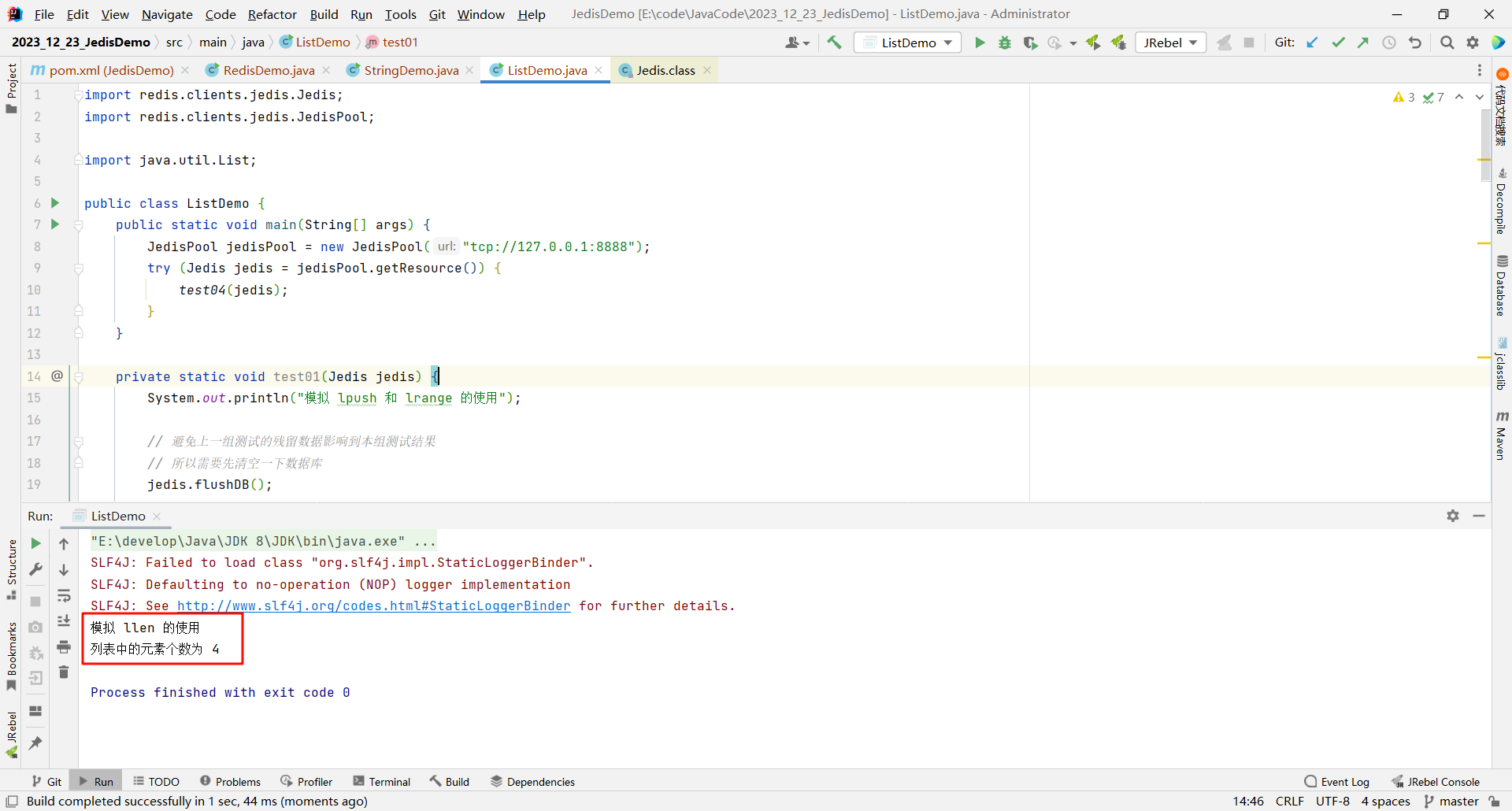The image size is (1512, 811).
Task: Click the wrench icon in Run panel
Action: pyautogui.click(x=35, y=569)
